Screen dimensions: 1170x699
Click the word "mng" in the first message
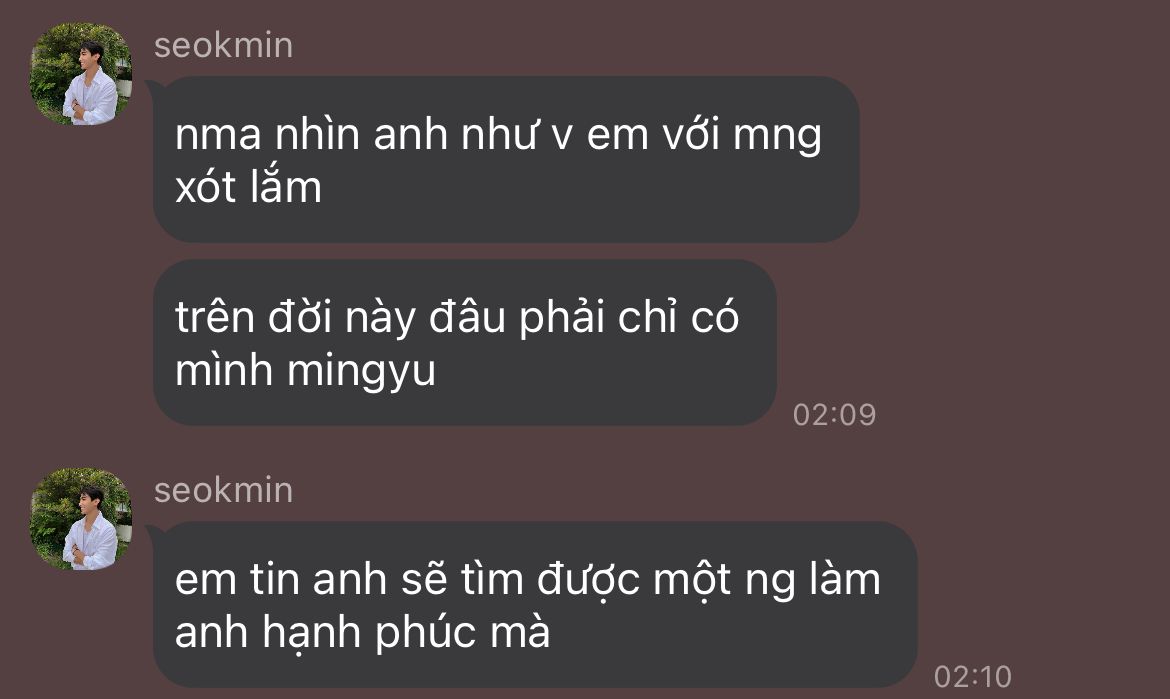(778, 137)
